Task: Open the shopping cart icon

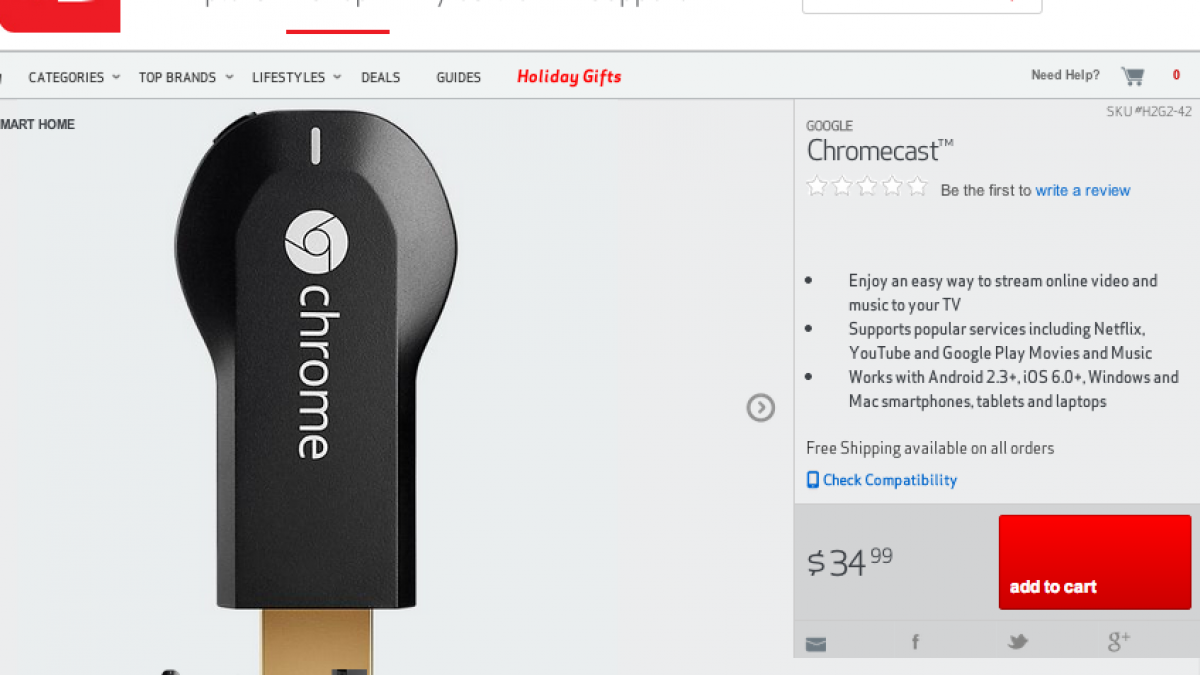Action: click(1132, 76)
